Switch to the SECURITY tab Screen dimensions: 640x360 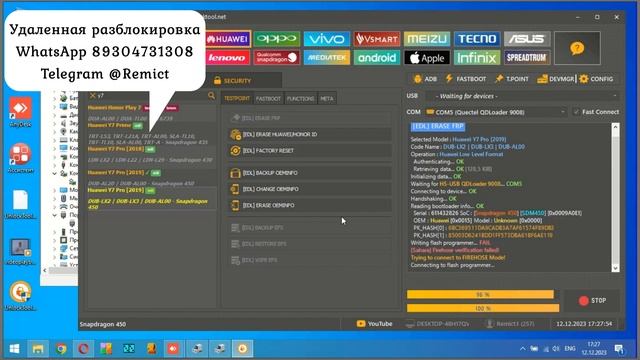233,81
